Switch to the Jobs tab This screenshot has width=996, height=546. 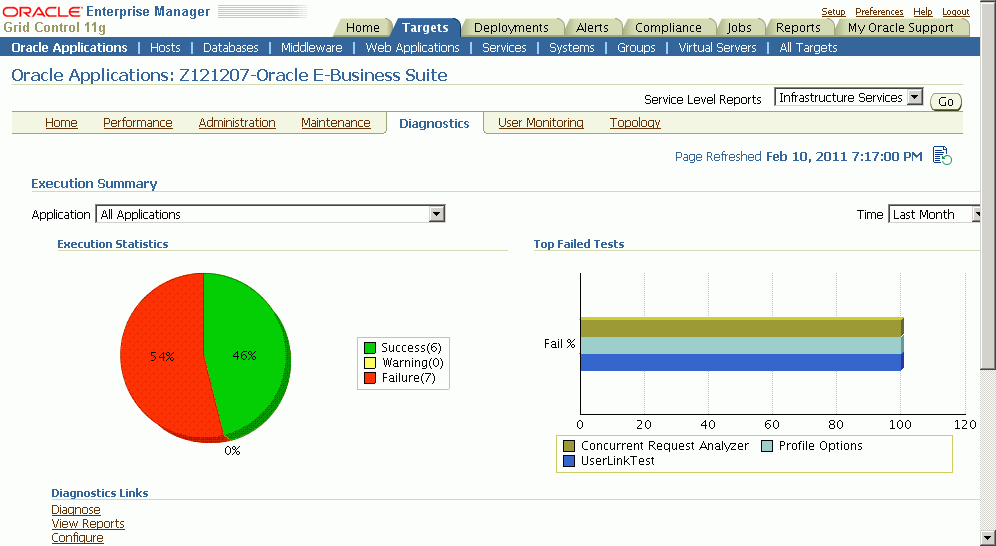pyautogui.click(x=739, y=27)
